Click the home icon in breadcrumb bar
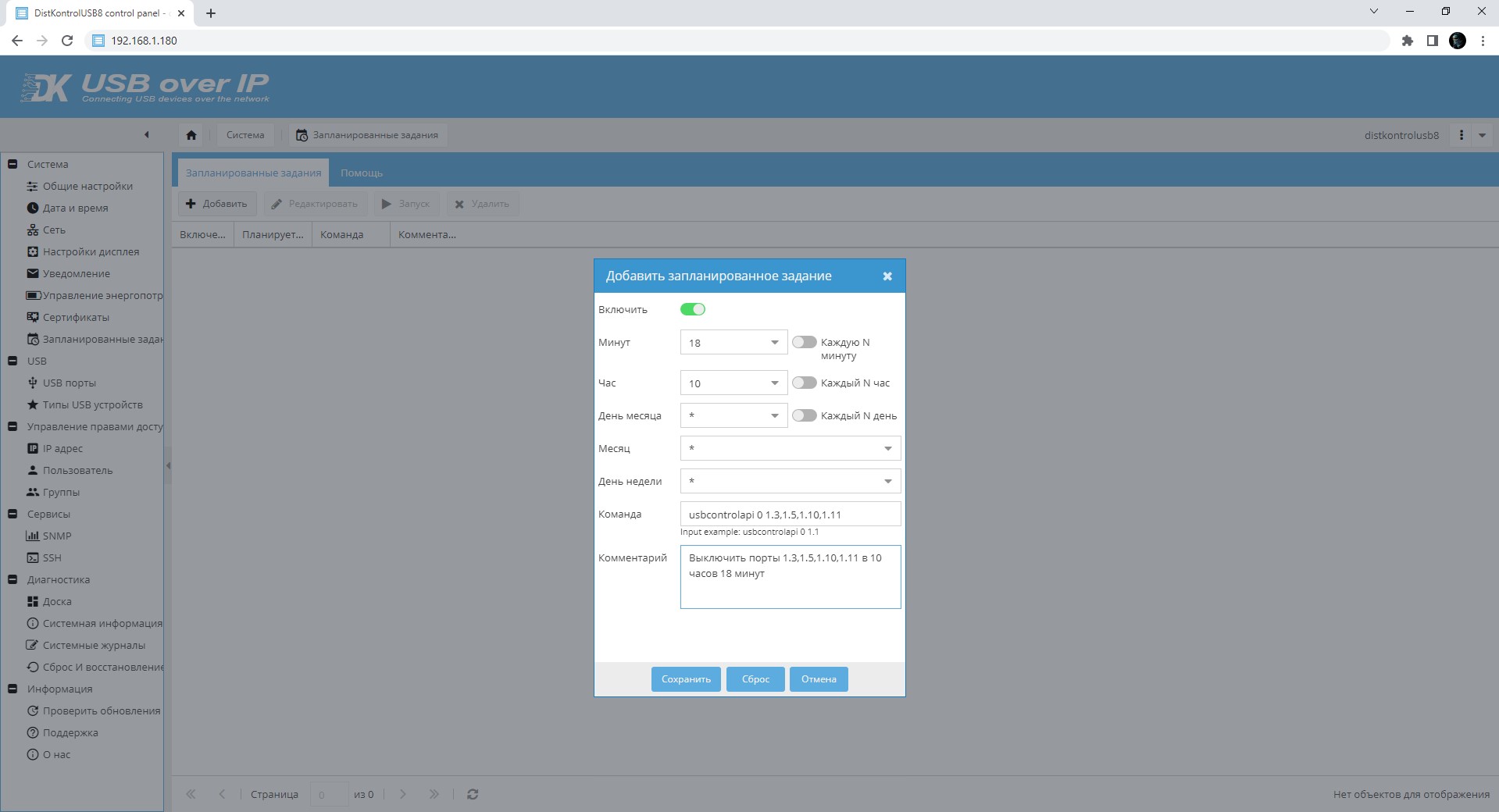 coord(191,135)
